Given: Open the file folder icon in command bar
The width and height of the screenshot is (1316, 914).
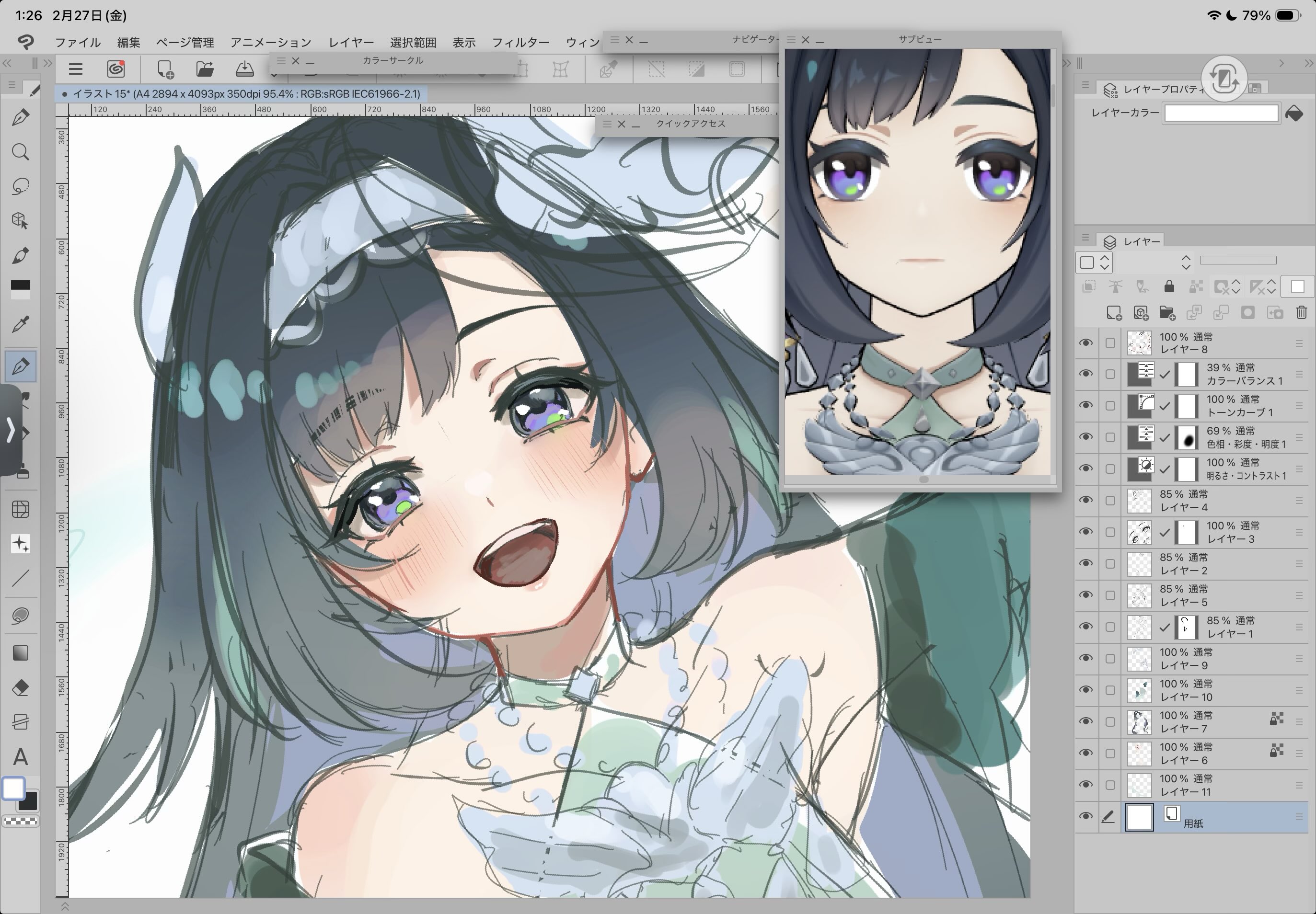Looking at the screenshot, I should pyautogui.click(x=205, y=70).
